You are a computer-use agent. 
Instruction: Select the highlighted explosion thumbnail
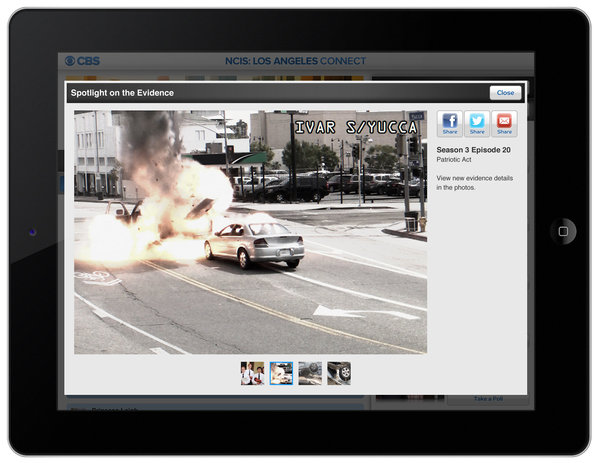tap(281, 373)
